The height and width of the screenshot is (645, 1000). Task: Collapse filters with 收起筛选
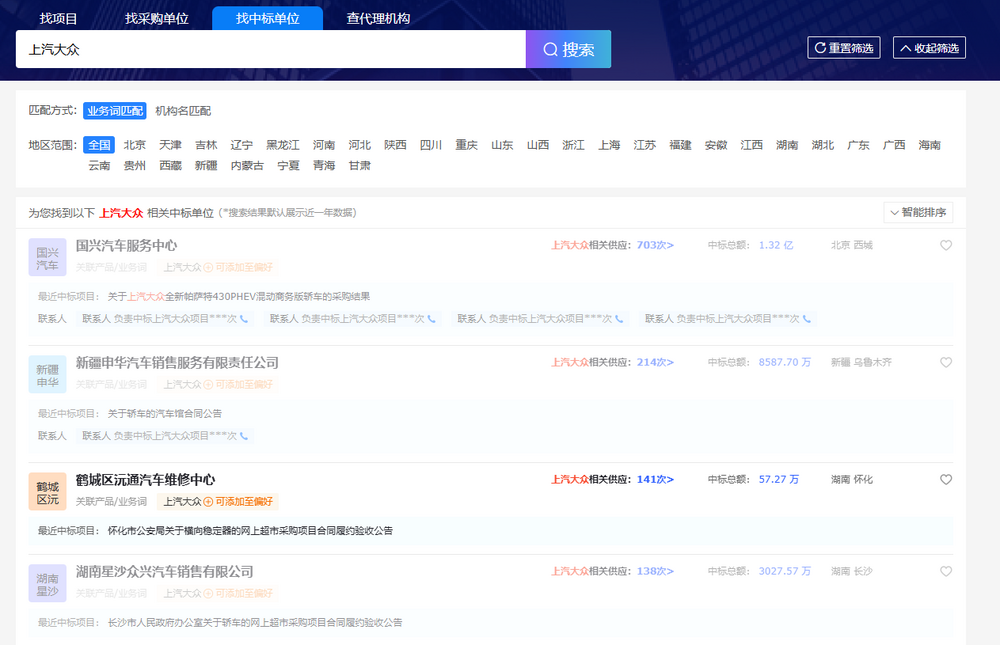pos(929,48)
